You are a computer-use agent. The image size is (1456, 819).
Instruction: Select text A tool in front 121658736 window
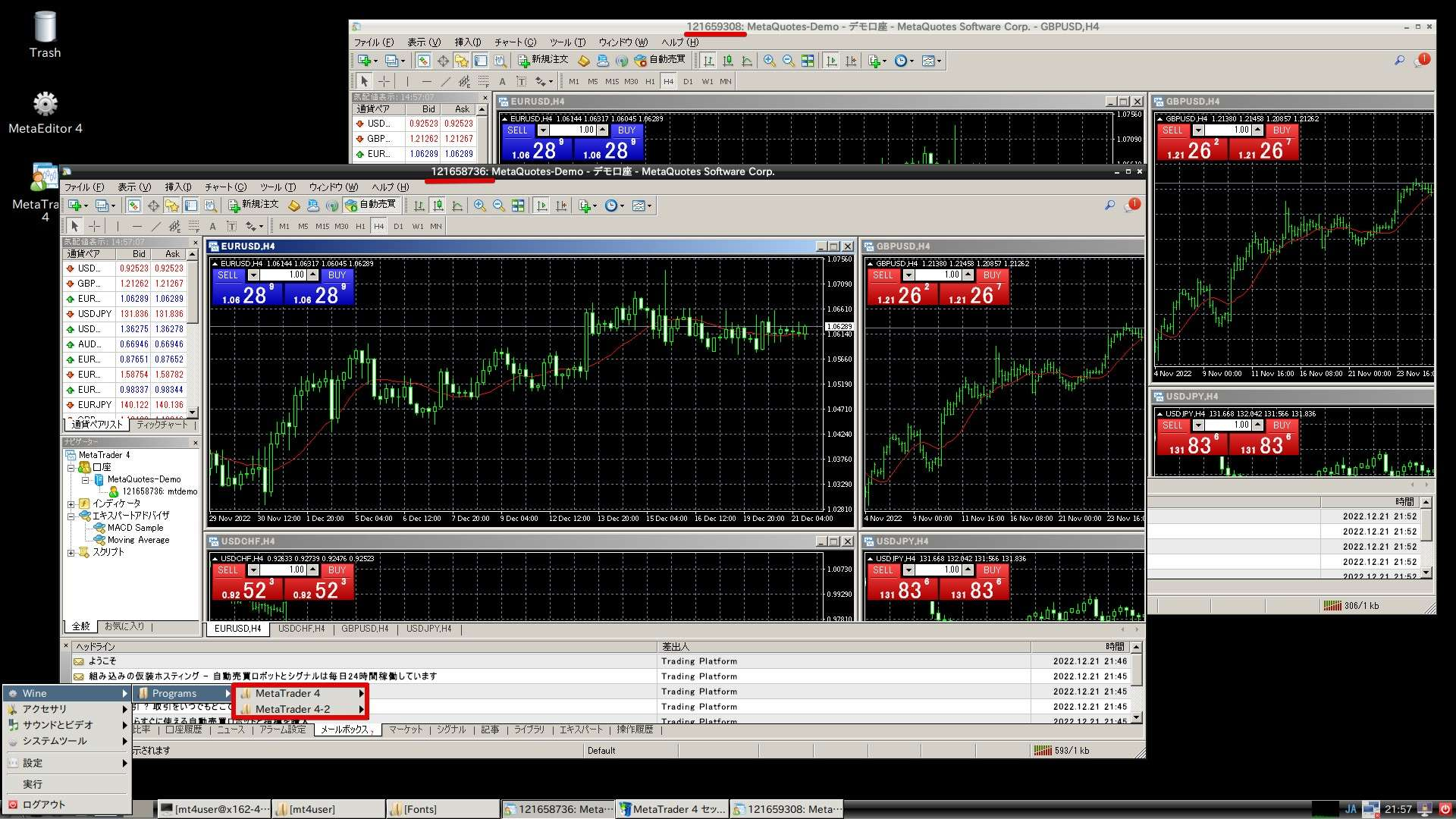[212, 226]
